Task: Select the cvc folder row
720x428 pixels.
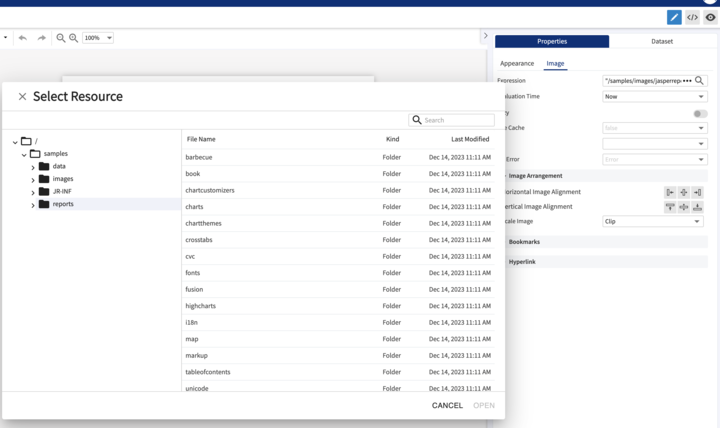Action: 339,256
